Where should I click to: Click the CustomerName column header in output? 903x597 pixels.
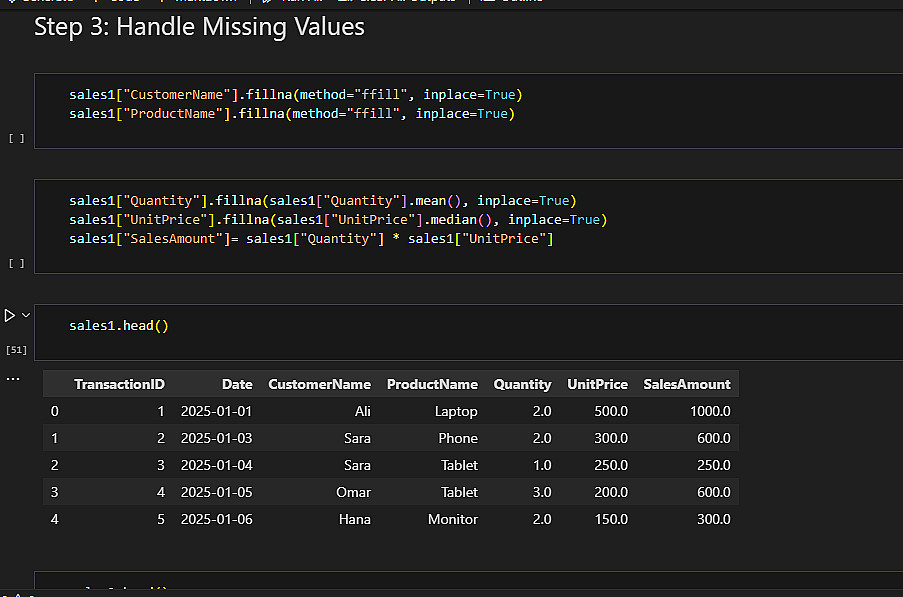pos(319,384)
